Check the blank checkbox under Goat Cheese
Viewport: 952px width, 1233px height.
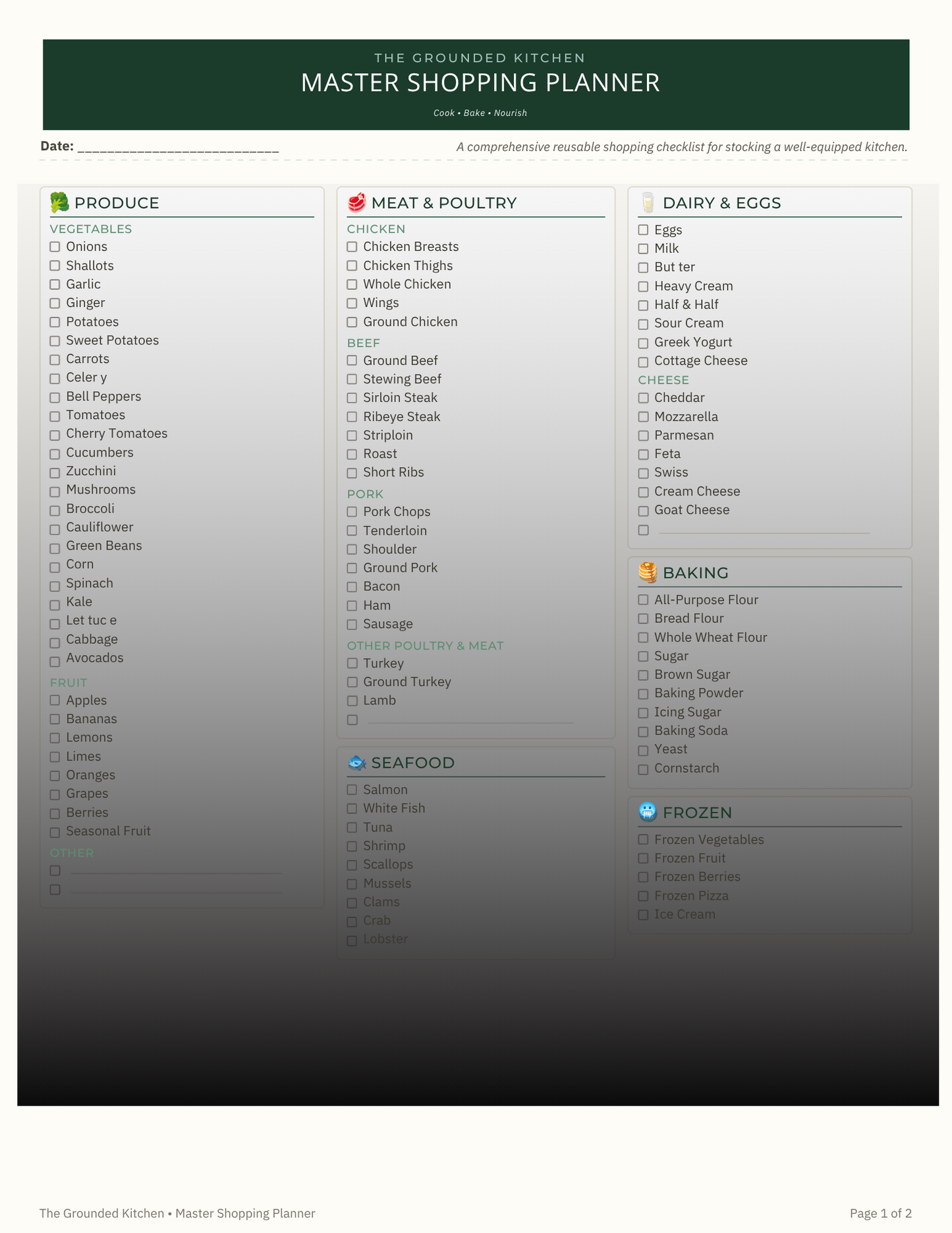pos(644,530)
